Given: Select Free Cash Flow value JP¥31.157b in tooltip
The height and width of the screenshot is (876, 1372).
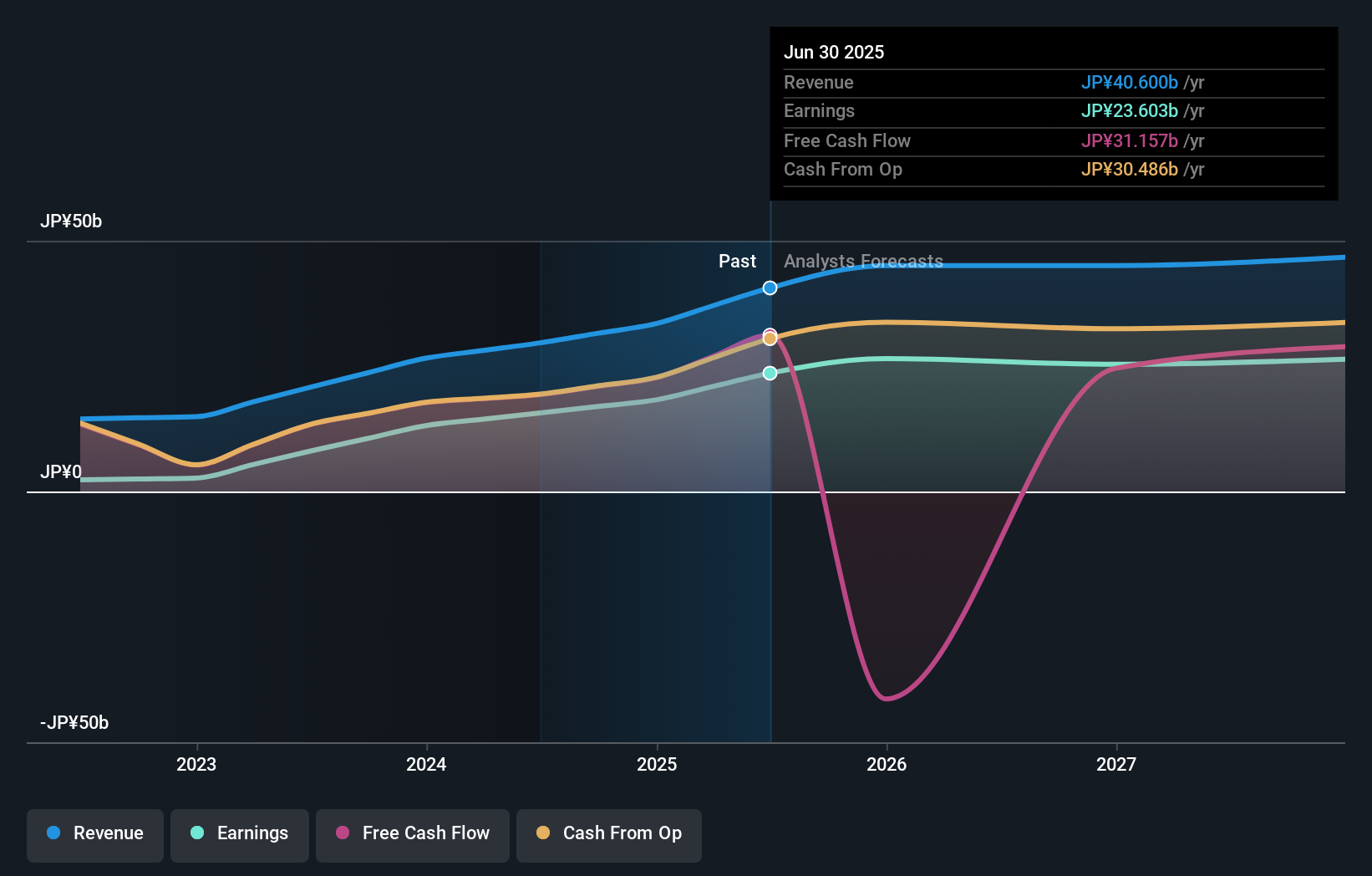Looking at the screenshot, I should click(x=1130, y=141).
